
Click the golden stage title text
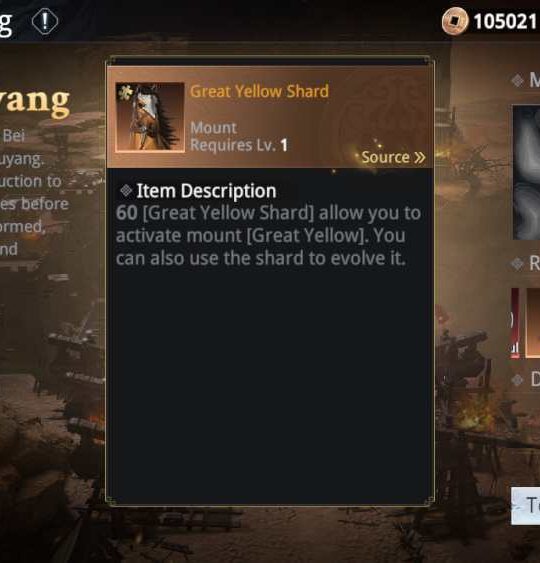tap(34, 101)
